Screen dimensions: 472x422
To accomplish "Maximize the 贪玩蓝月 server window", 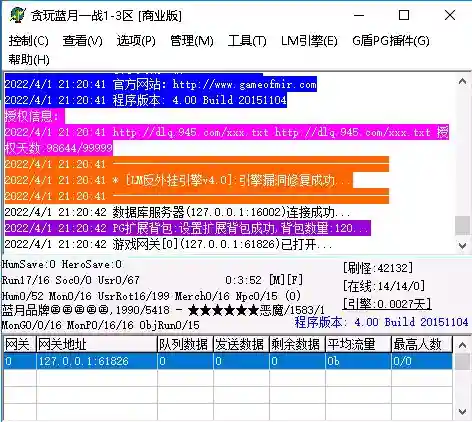I will tap(404, 15).
